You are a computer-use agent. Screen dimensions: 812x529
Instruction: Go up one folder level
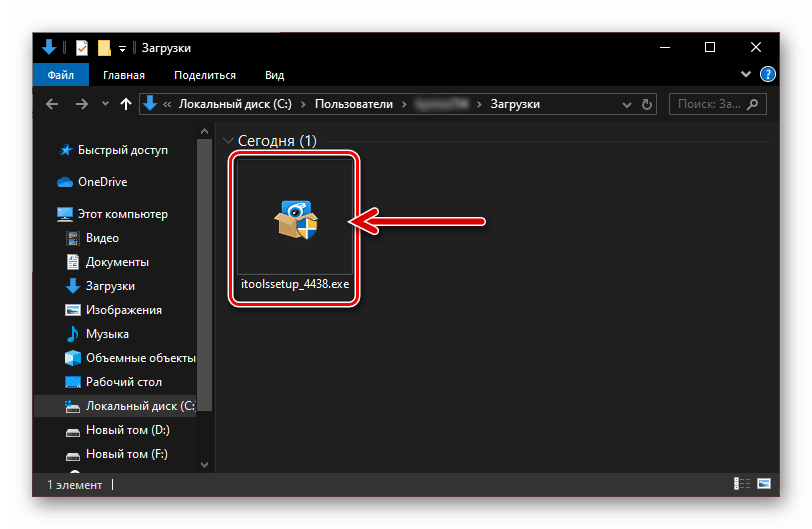tap(126, 104)
